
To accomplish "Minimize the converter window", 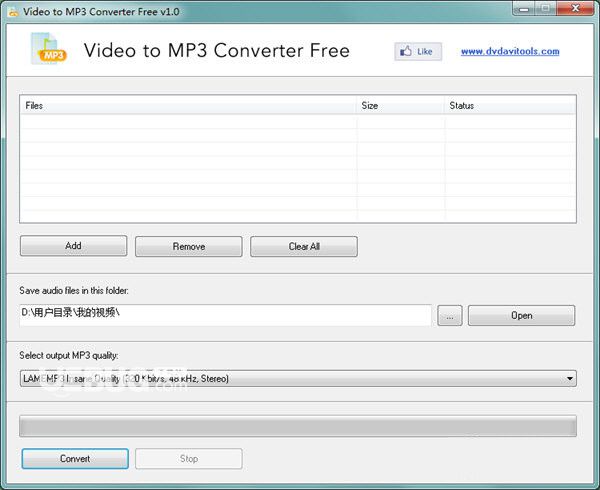I will point(524,8).
